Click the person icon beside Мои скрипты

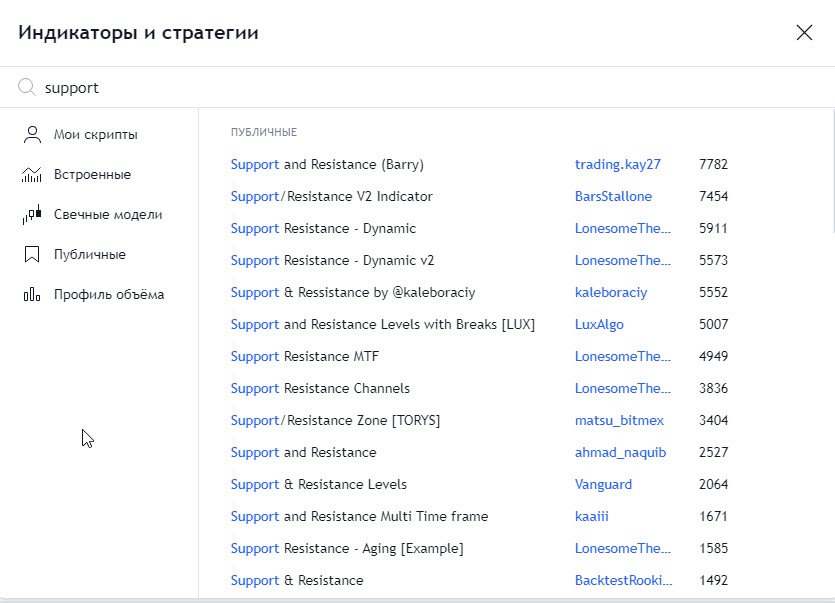pos(32,134)
